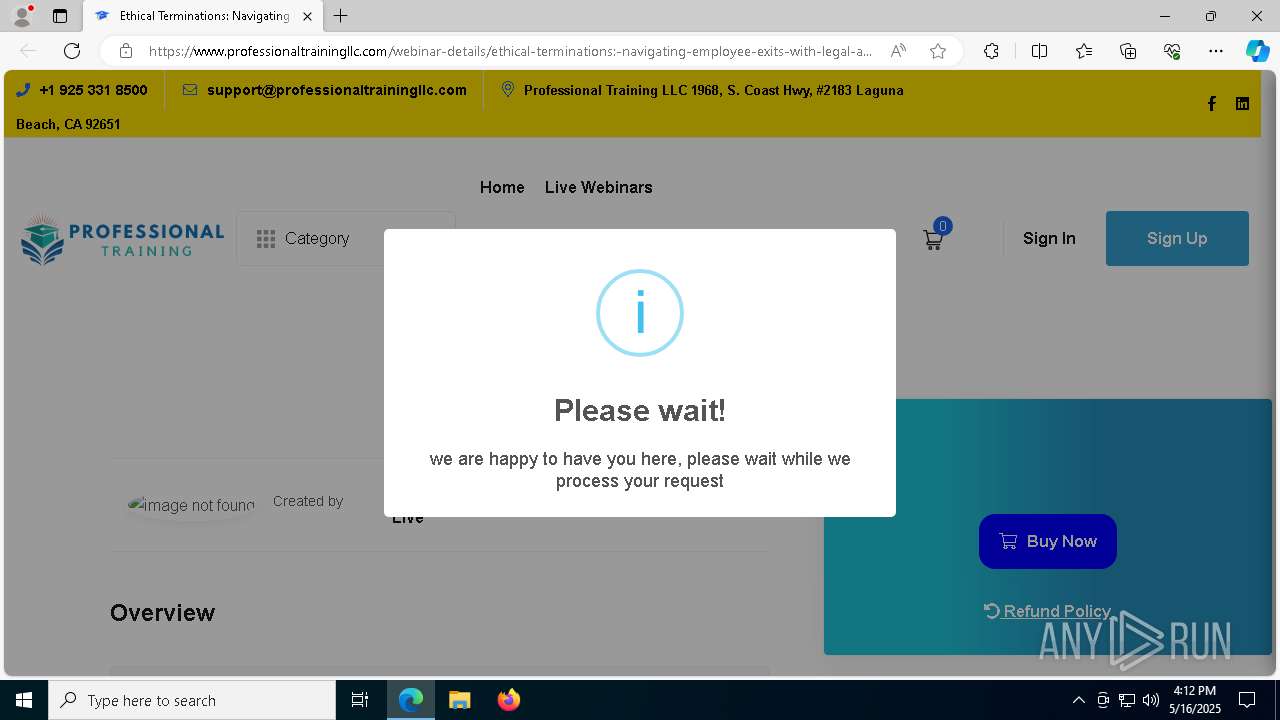Add page to favorites star icon

point(938,51)
